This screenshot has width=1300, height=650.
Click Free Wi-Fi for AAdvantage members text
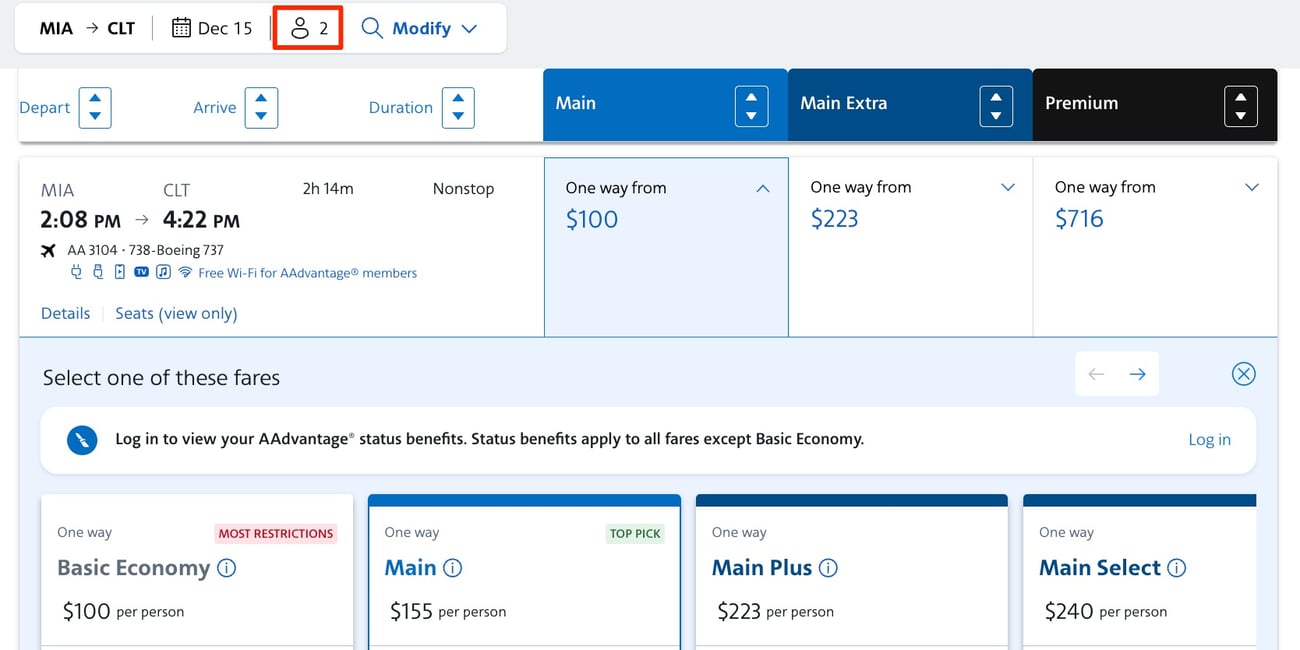pos(308,273)
